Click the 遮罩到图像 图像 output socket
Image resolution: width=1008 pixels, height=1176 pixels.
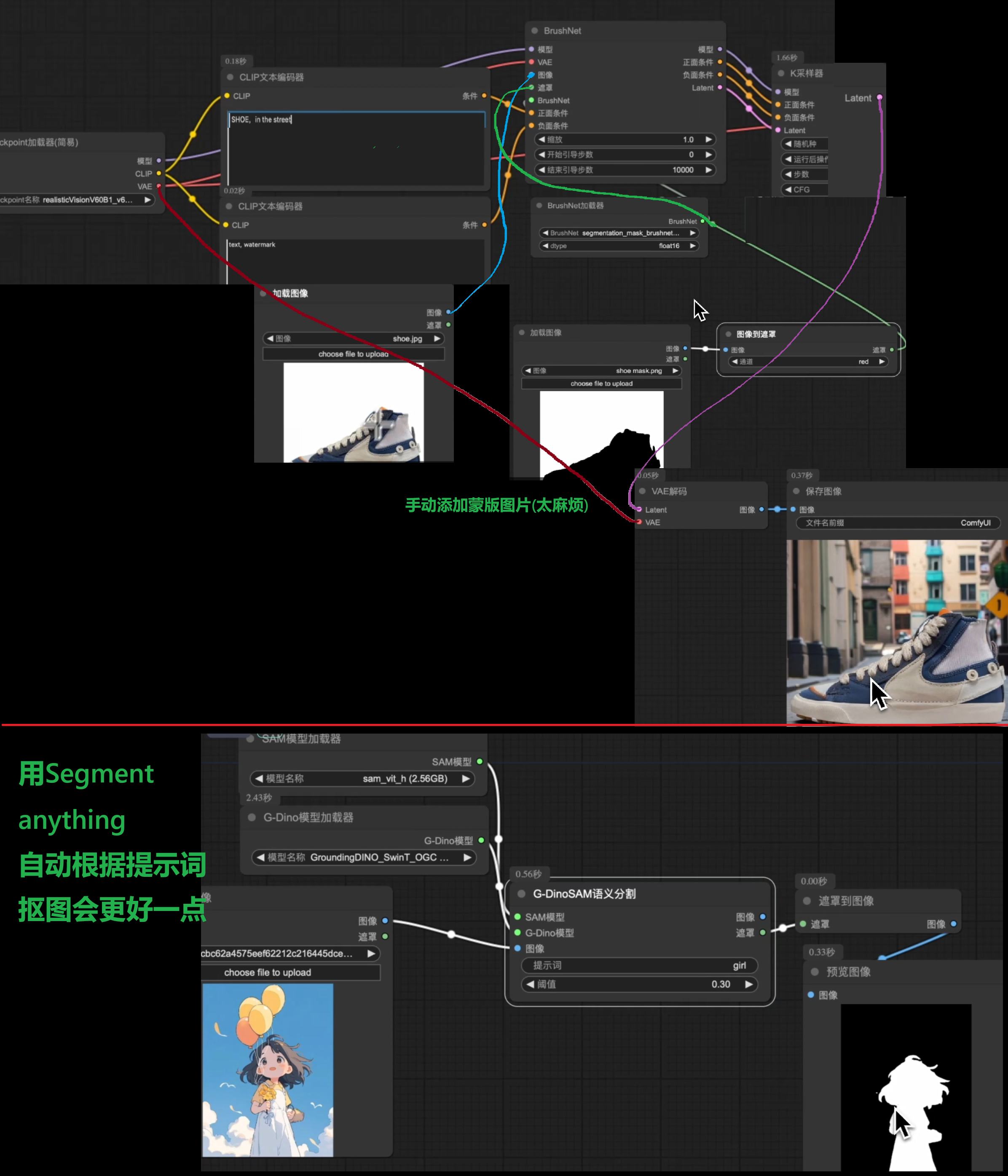tap(954, 924)
